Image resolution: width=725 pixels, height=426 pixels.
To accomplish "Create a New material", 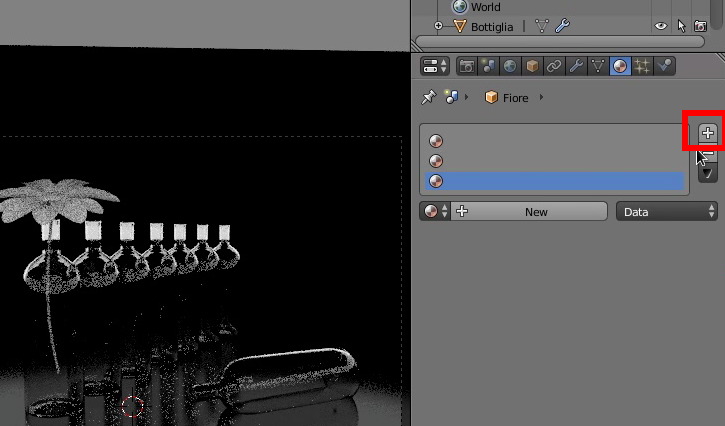I will tap(529, 211).
